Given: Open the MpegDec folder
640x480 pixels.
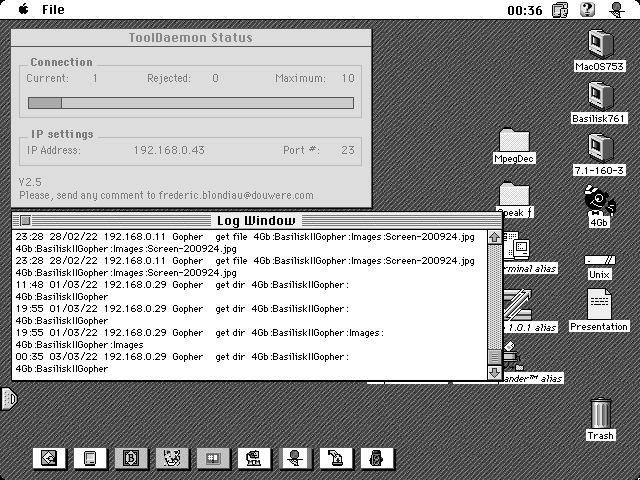Looking at the screenshot, I should tap(515, 141).
